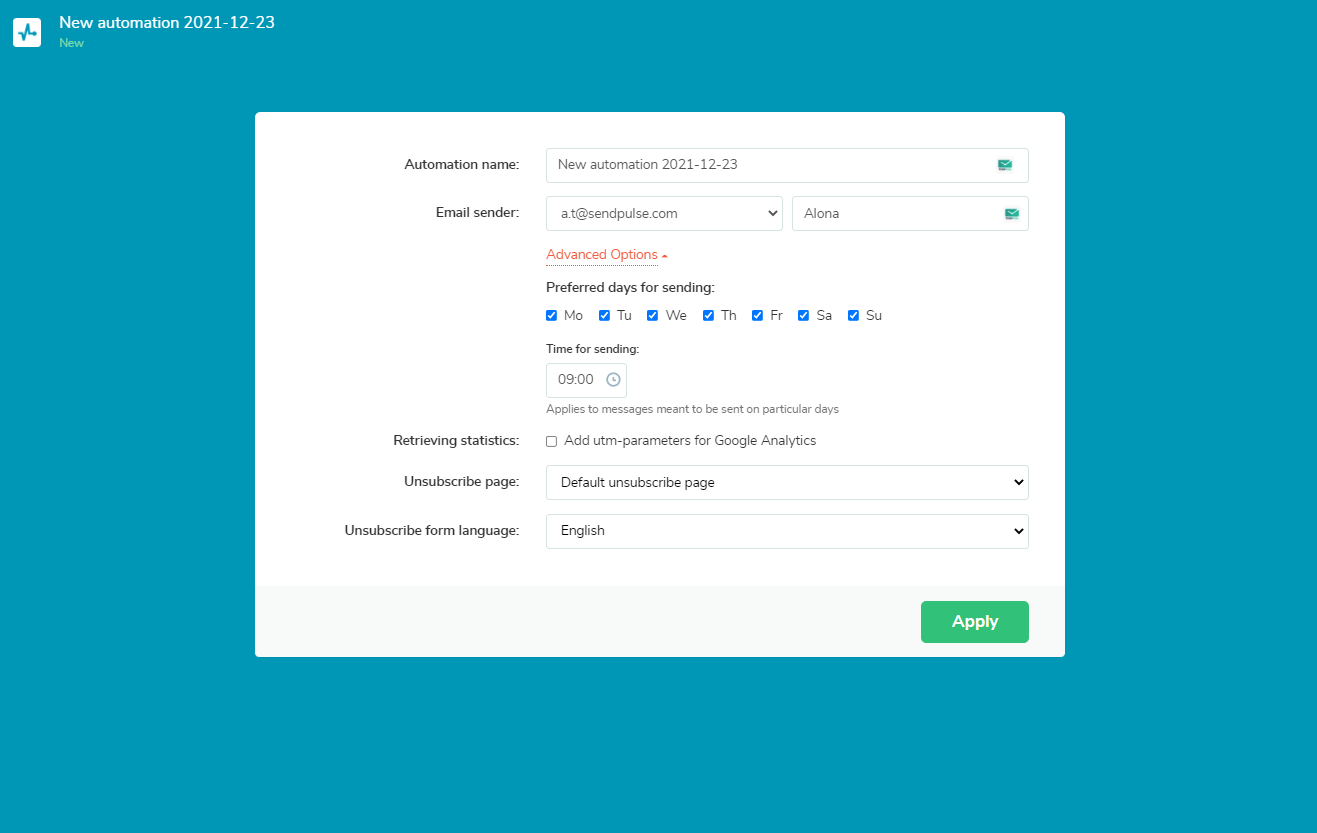This screenshot has height=833, width=1317.
Task: Click the pulse automation logo icon
Action: [26, 32]
